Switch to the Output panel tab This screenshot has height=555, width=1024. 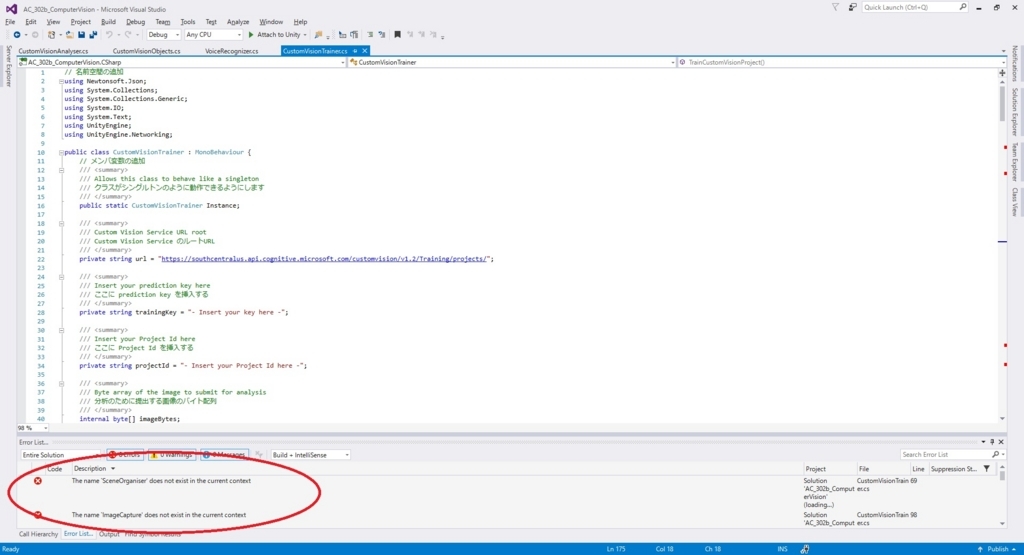point(109,534)
